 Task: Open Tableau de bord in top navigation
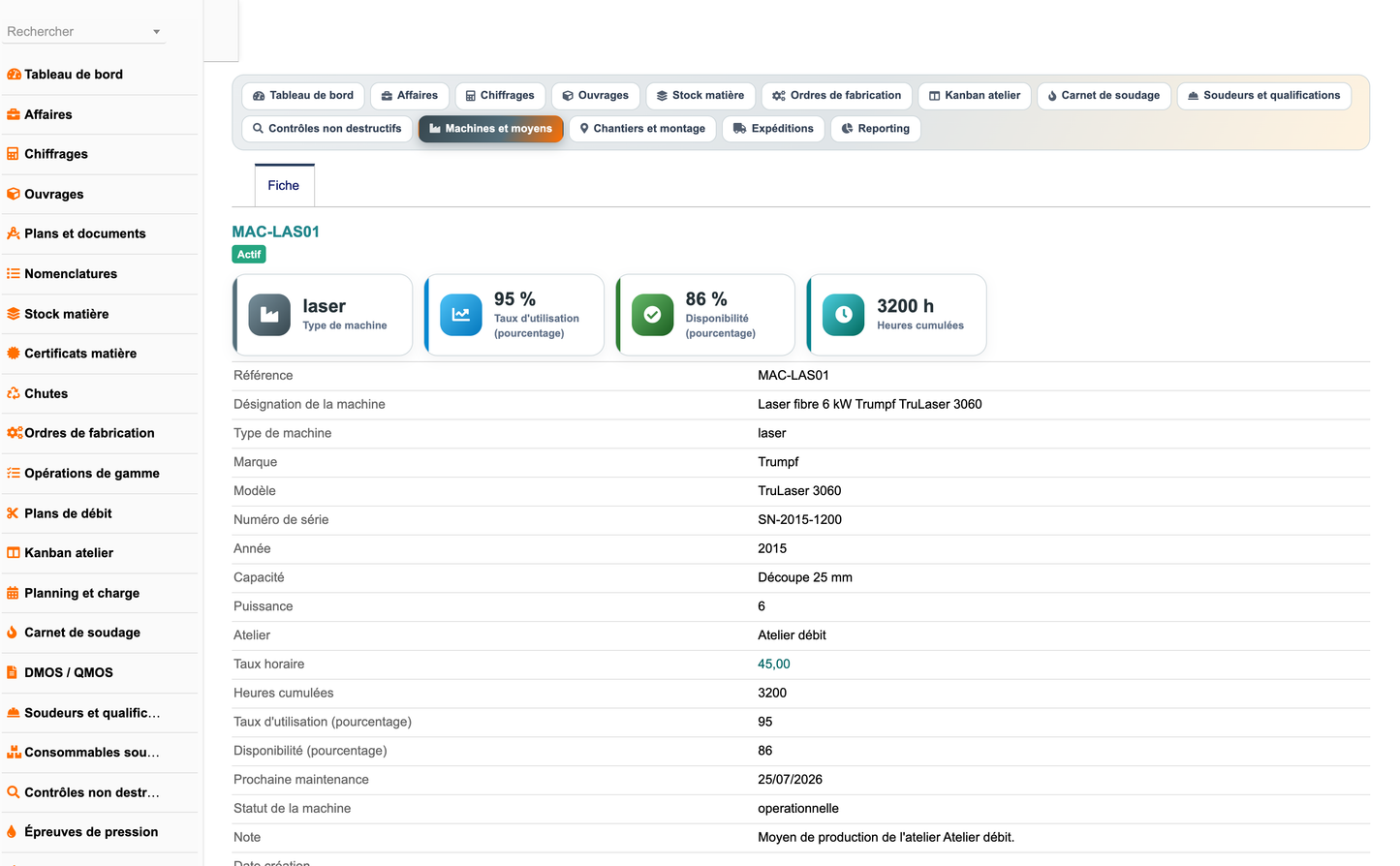(x=303, y=96)
